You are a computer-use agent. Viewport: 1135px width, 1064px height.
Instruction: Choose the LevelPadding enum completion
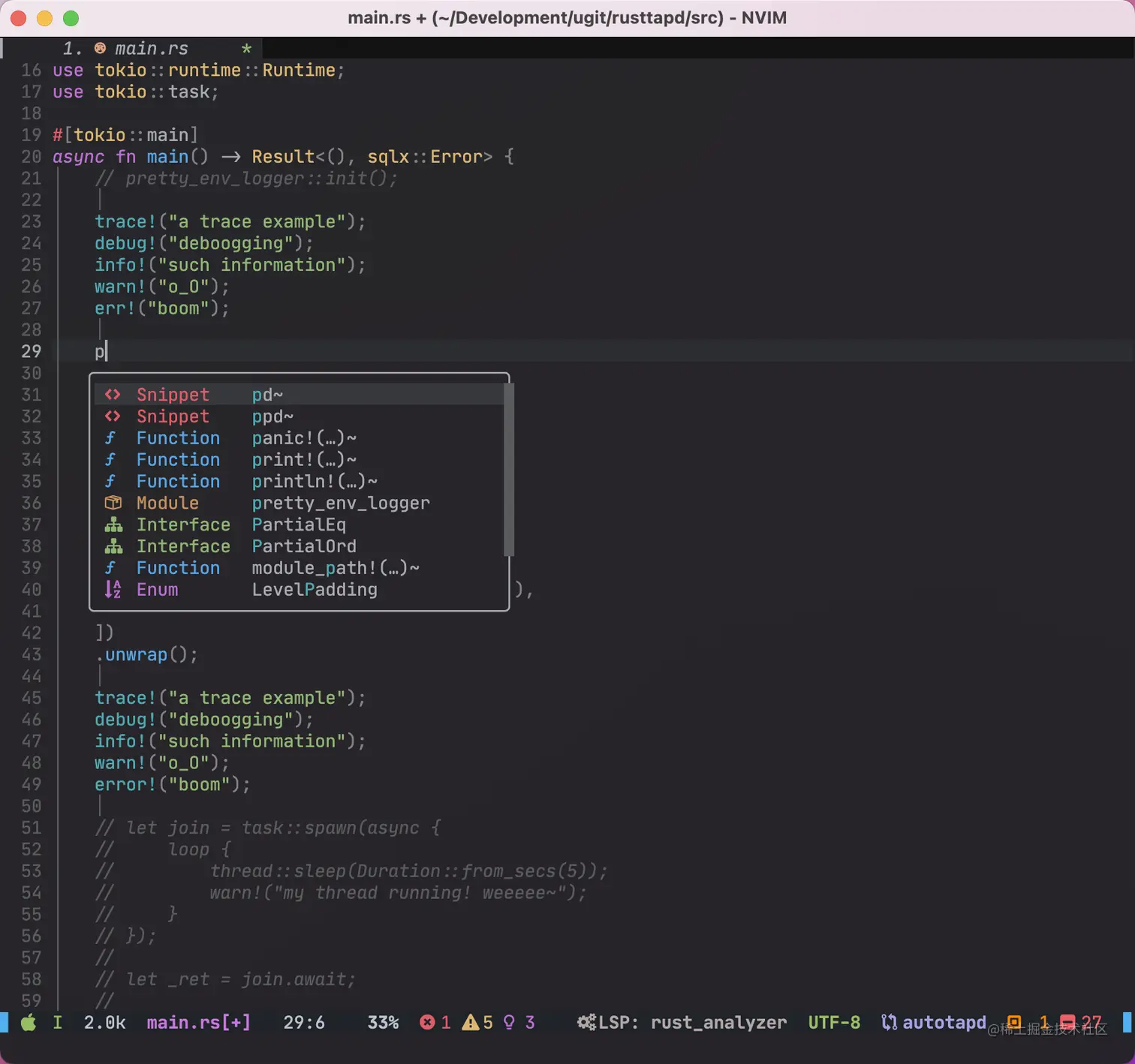pyautogui.click(x=299, y=590)
